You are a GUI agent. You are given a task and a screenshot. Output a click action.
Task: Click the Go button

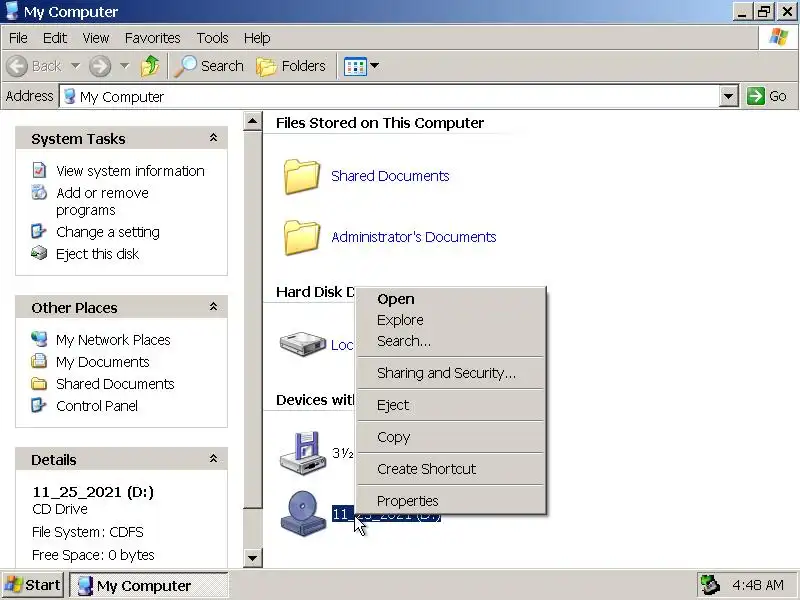[768, 96]
